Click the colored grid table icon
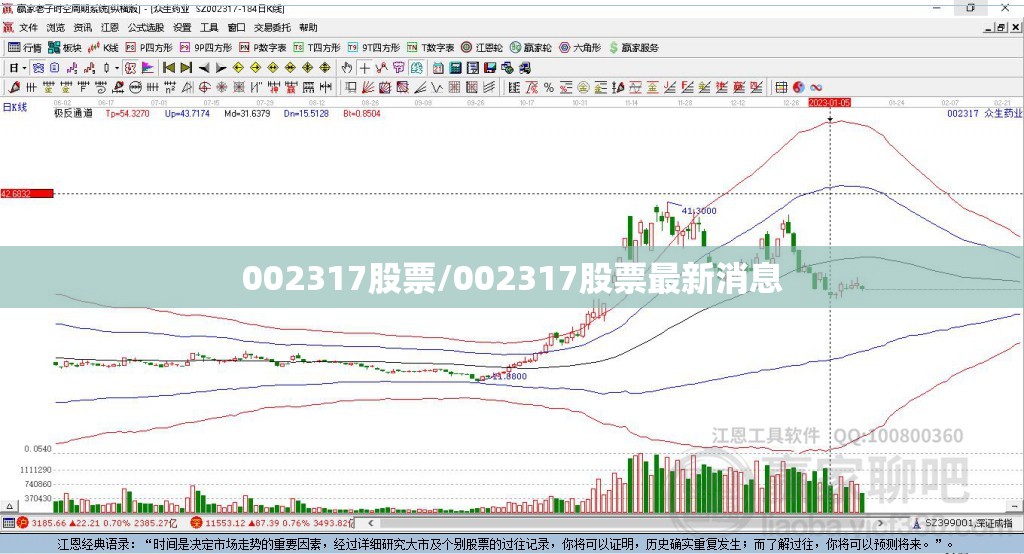1024x554 pixels. coord(781,87)
